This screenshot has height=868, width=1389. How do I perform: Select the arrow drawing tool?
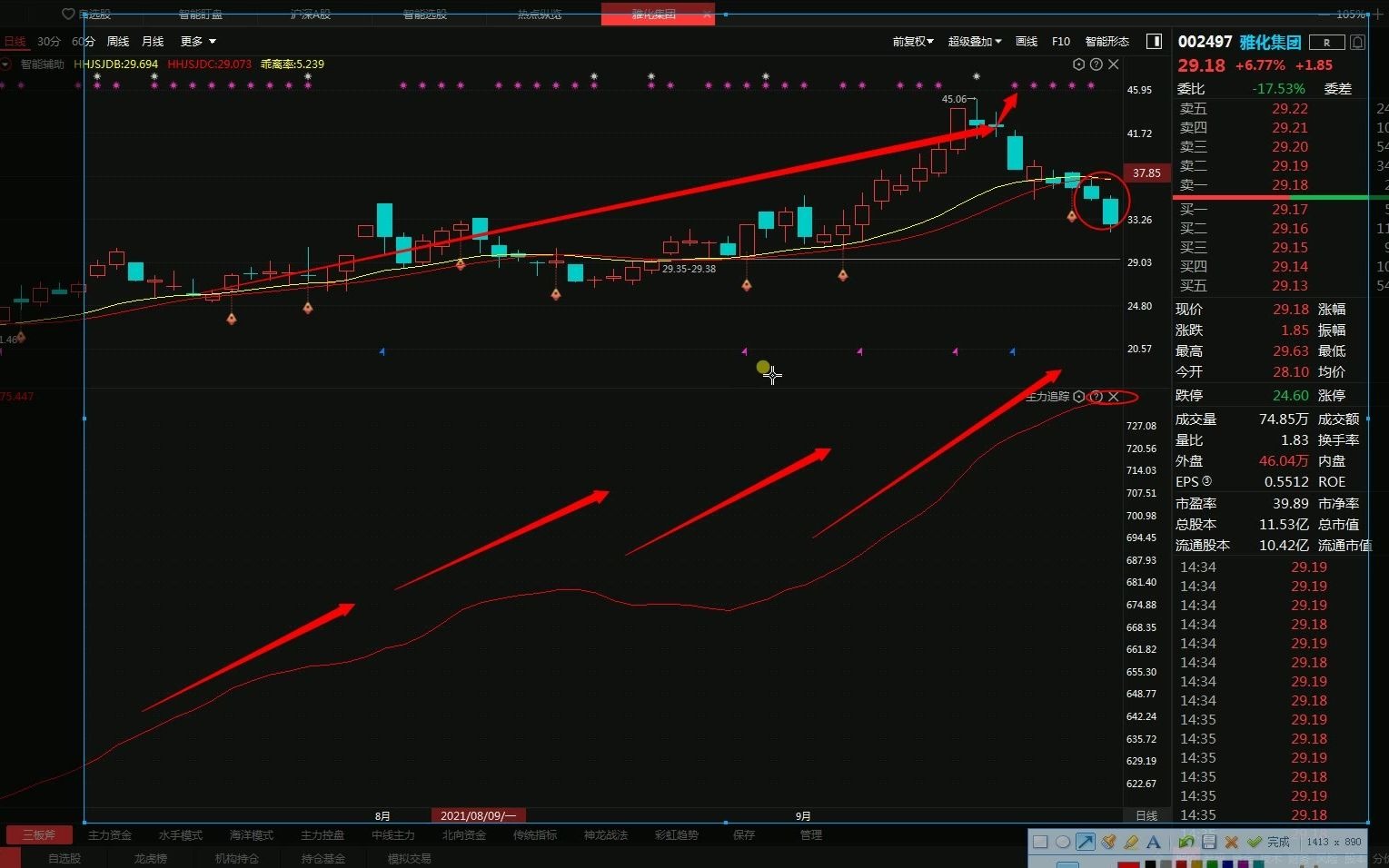1086,842
